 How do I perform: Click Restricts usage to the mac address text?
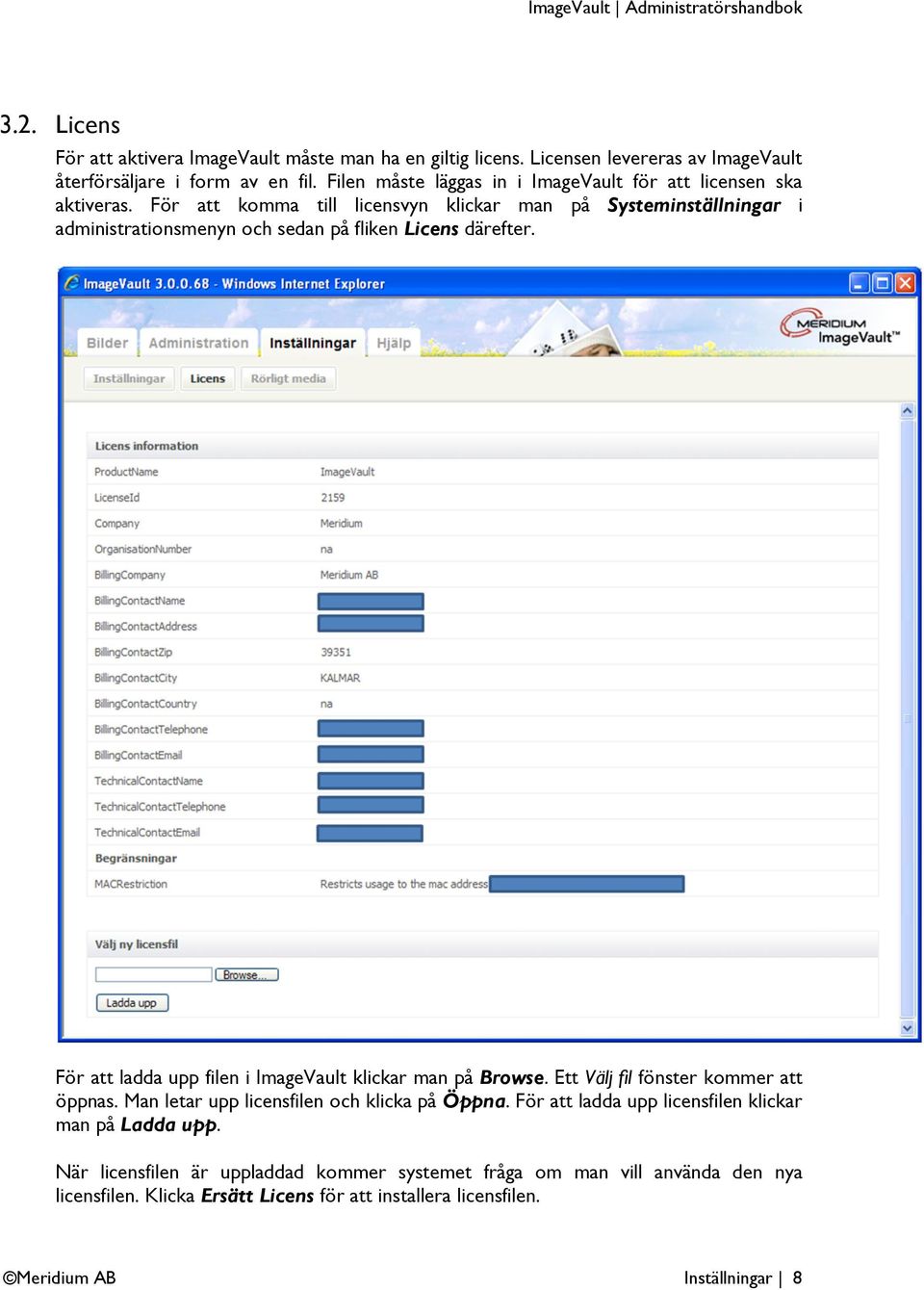point(403,884)
